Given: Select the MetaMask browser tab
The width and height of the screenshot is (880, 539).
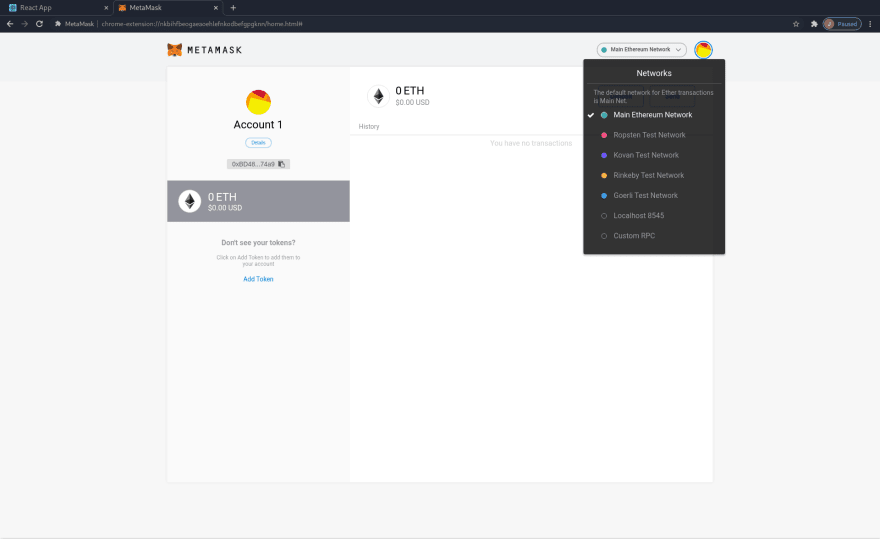Looking at the screenshot, I should [168, 8].
